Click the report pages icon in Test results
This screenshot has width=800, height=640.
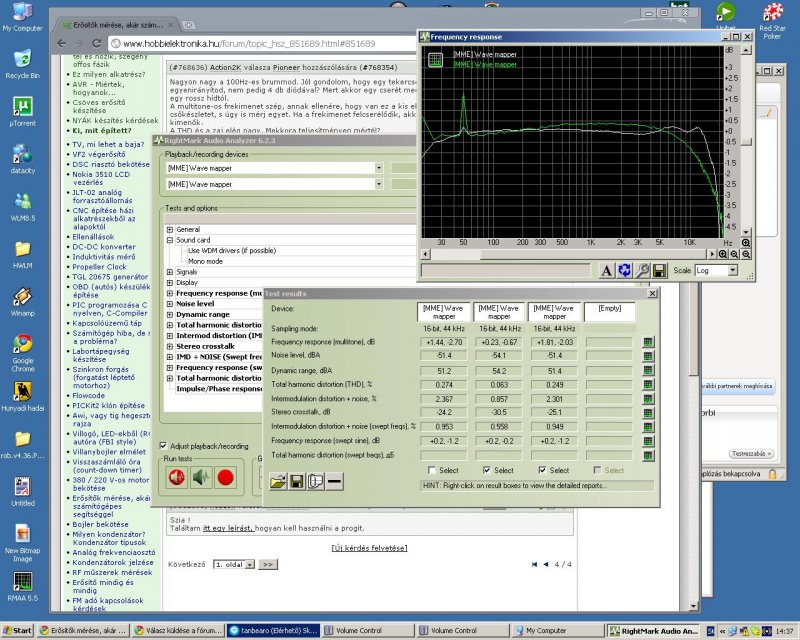(x=316, y=481)
